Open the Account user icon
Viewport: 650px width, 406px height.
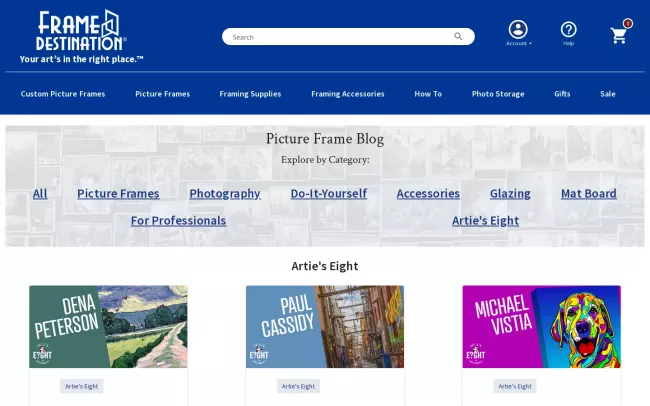tap(518, 29)
